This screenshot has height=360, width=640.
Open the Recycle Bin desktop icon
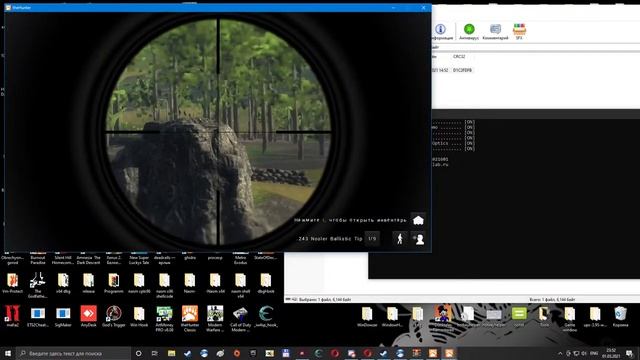pos(620,317)
